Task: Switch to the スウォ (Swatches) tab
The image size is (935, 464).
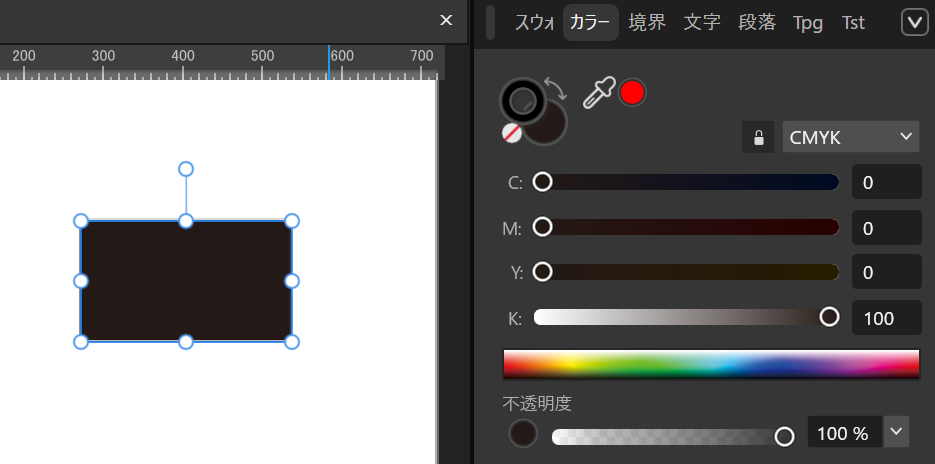Action: 534,23
